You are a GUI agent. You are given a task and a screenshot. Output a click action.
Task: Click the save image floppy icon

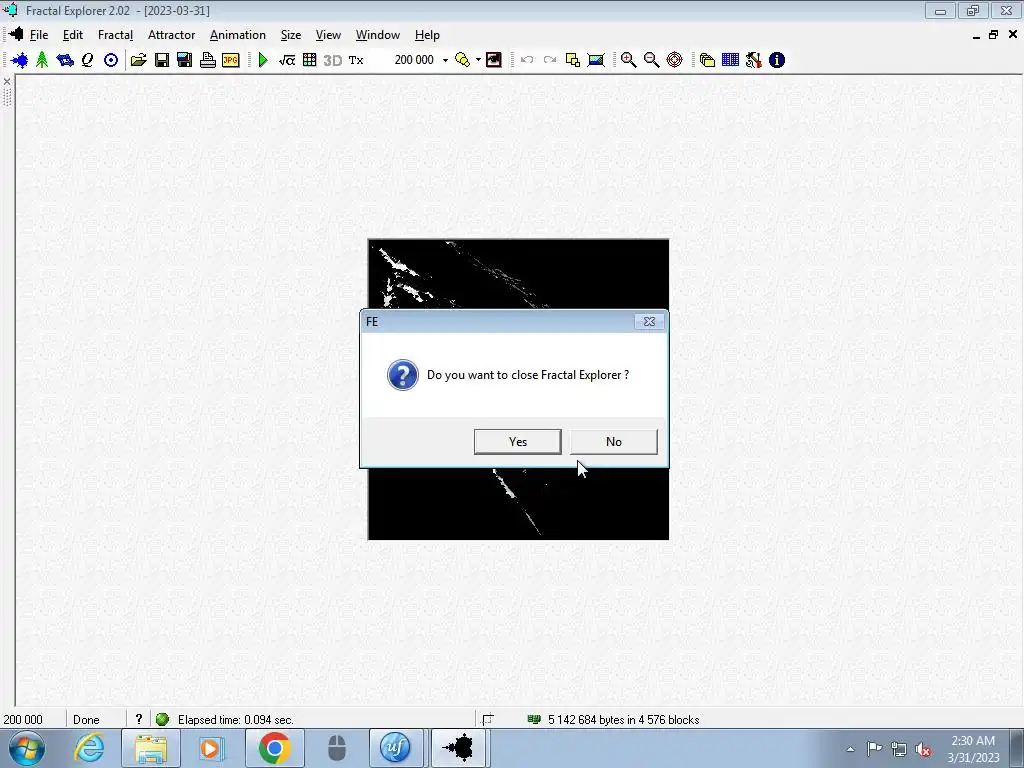185,60
